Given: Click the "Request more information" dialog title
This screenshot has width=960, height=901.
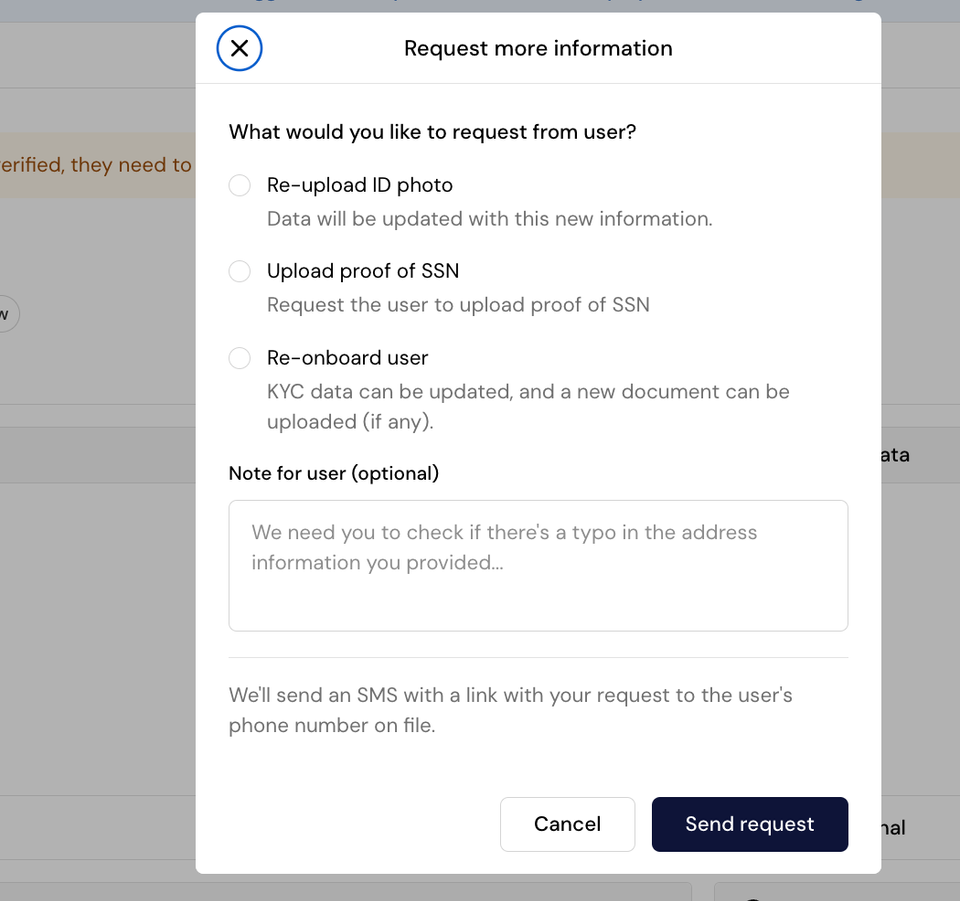Looking at the screenshot, I should point(538,48).
